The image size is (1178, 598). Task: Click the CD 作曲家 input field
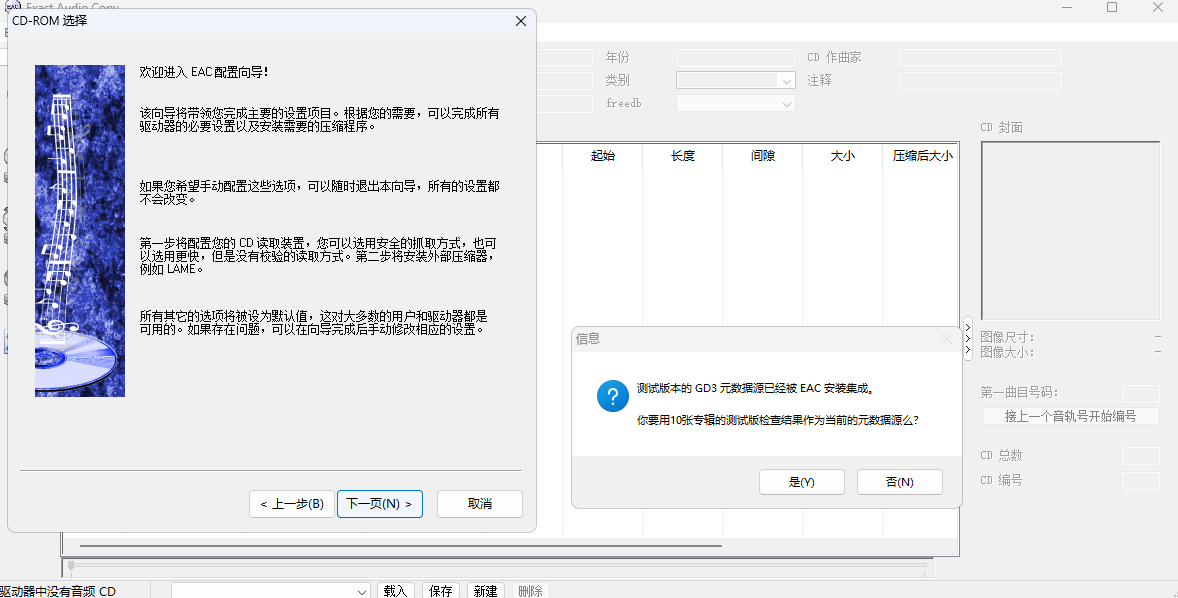[980, 57]
